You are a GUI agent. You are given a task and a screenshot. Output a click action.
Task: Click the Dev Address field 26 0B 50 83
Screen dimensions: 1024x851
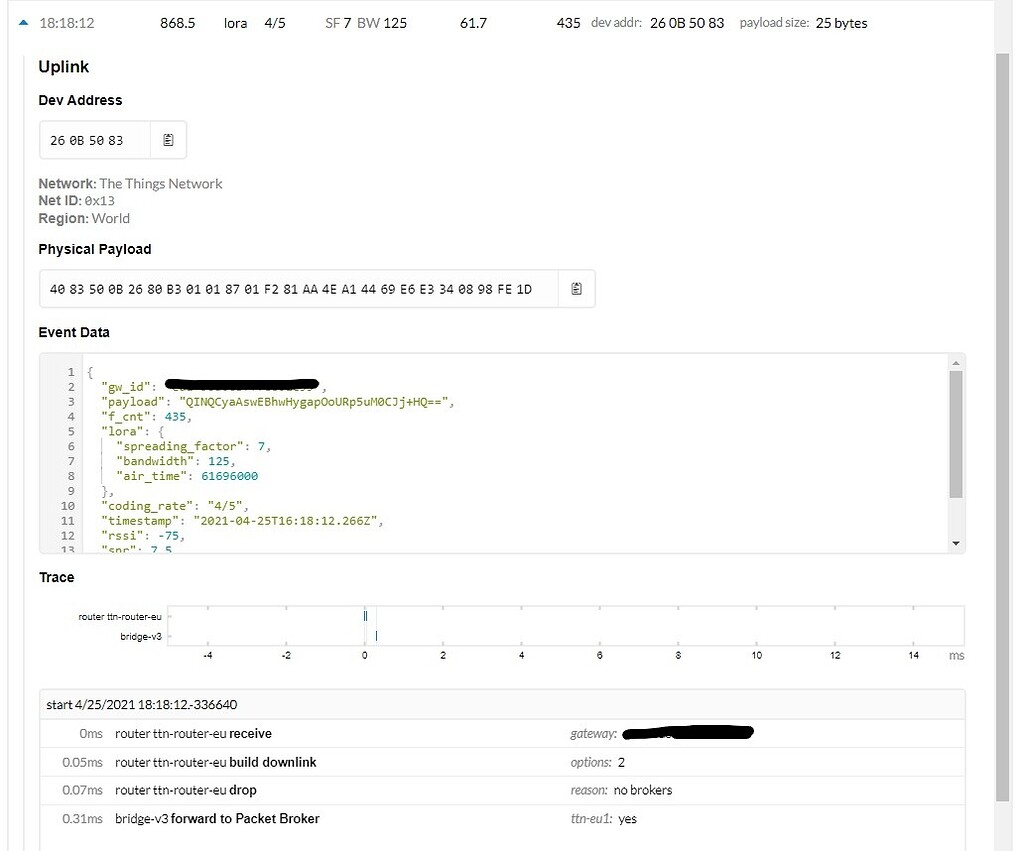click(x=95, y=140)
